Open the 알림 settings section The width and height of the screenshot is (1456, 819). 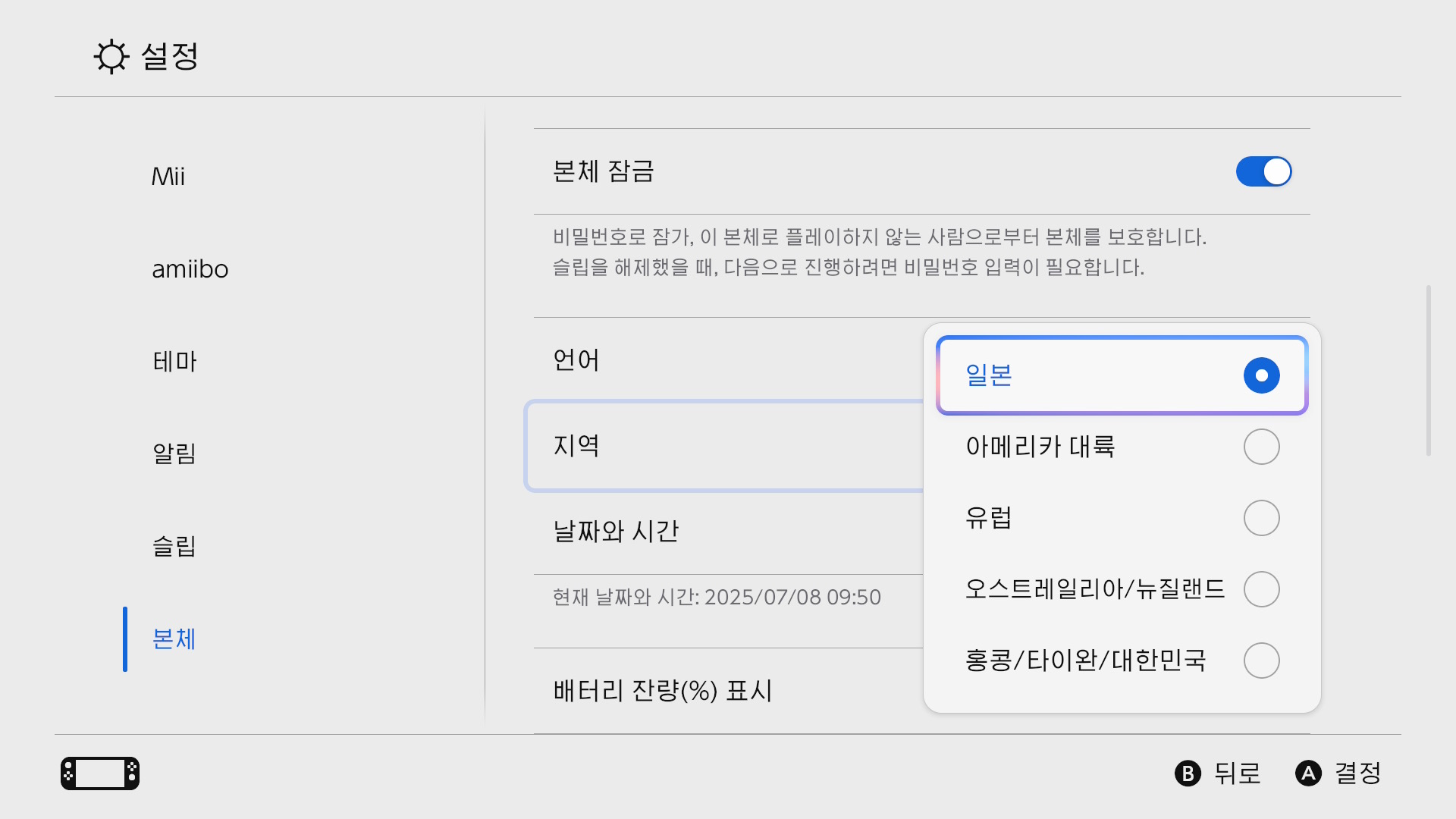(175, 454)
